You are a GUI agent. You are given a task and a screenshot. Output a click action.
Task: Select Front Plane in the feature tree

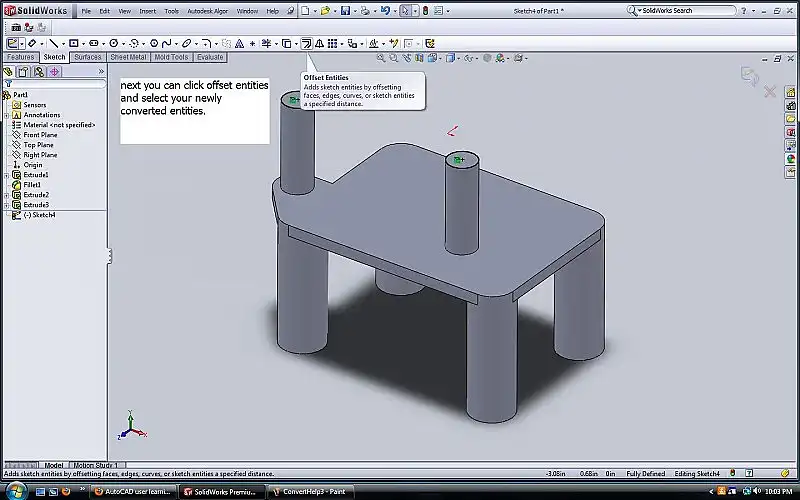tap(40, 135)
